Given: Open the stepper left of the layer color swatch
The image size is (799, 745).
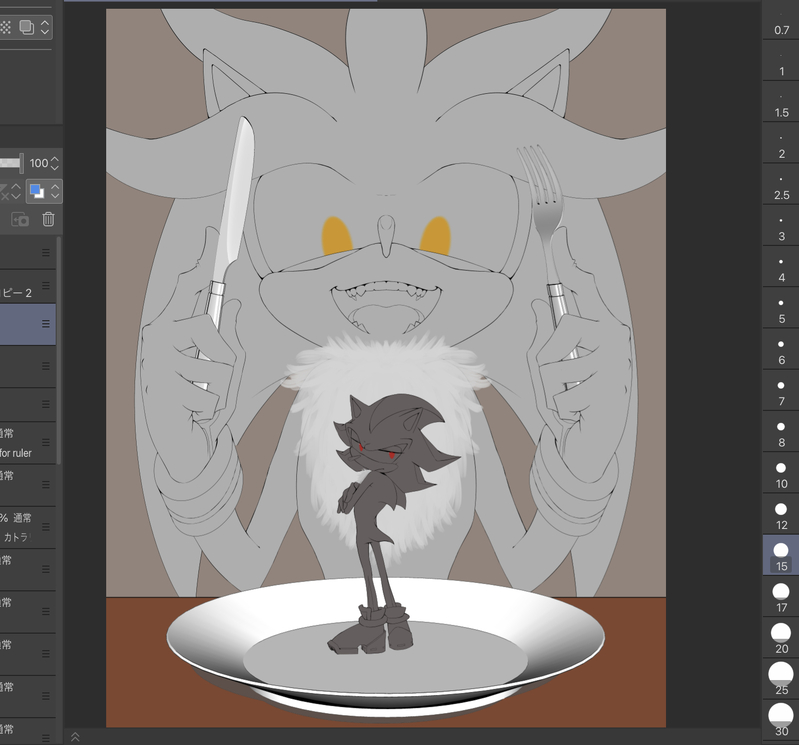Looking at the screenshot, I should point(16,192).
